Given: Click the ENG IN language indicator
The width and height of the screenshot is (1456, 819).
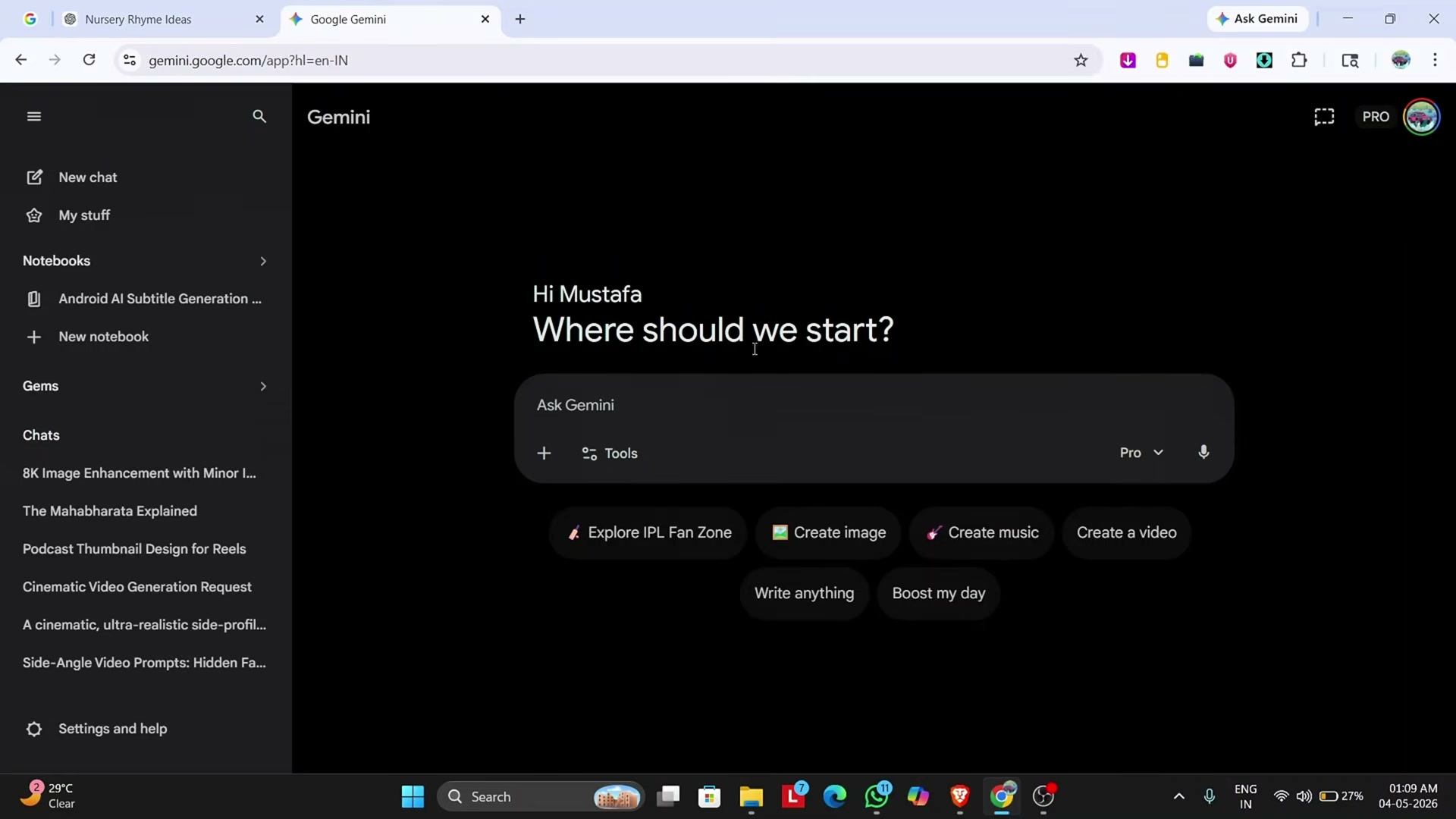Looking at the screenshot, I should pos(1245,796).
